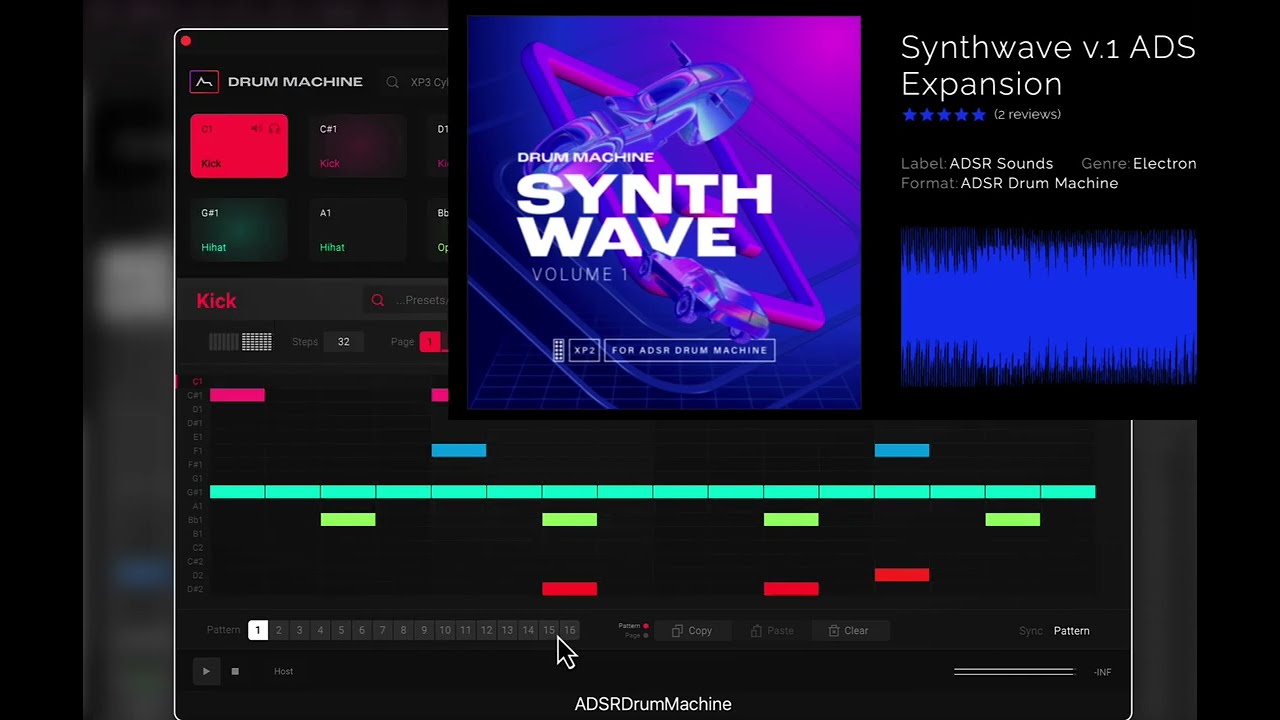The width and height of the screenshot is (1280, 720).
Task: Click the five-star rating icons
Action: pos(944,115)
